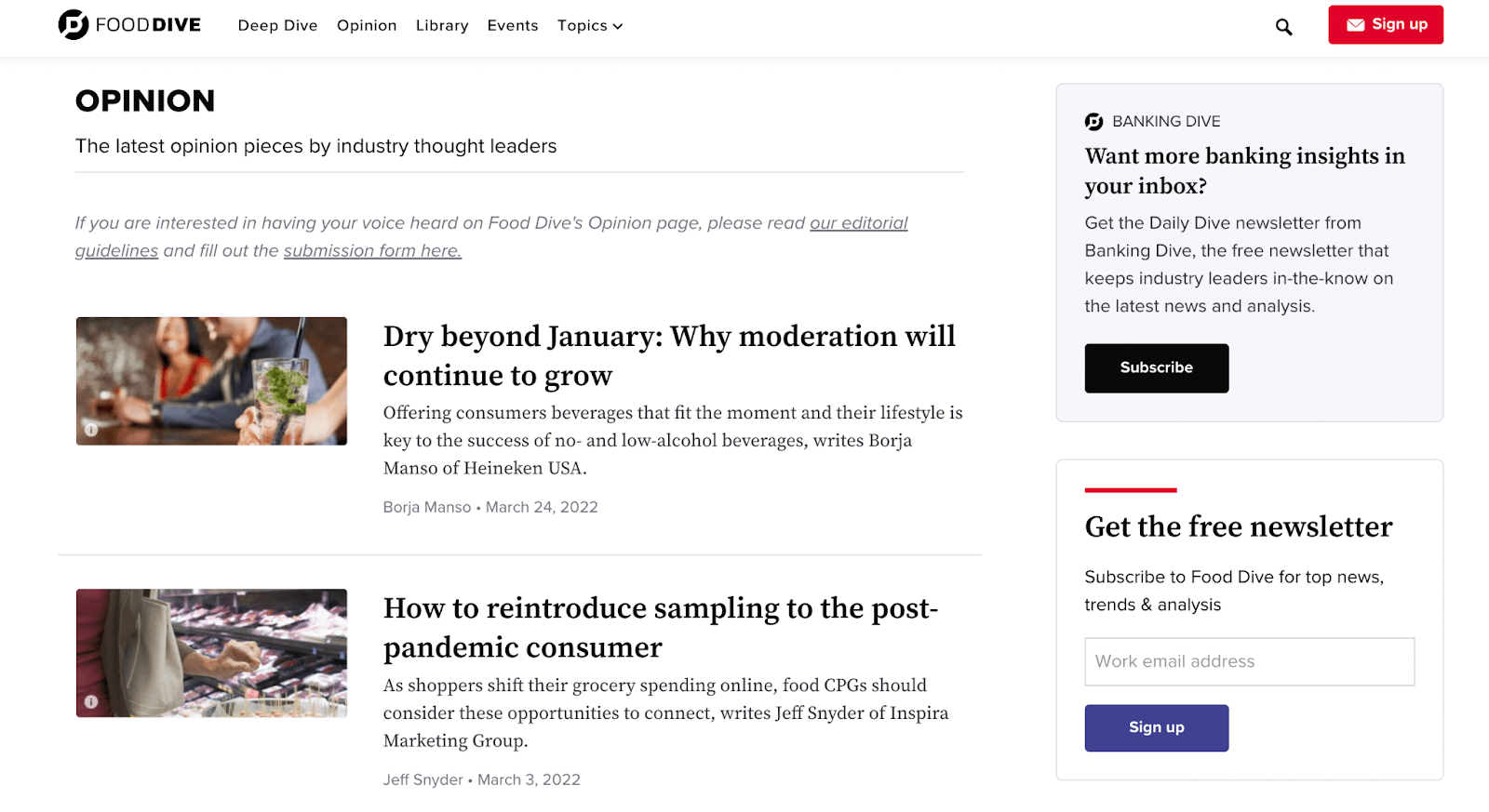This screenshot has width=1489, height=812.
Task: Open the submission form here link
Action: coord(372,251)
